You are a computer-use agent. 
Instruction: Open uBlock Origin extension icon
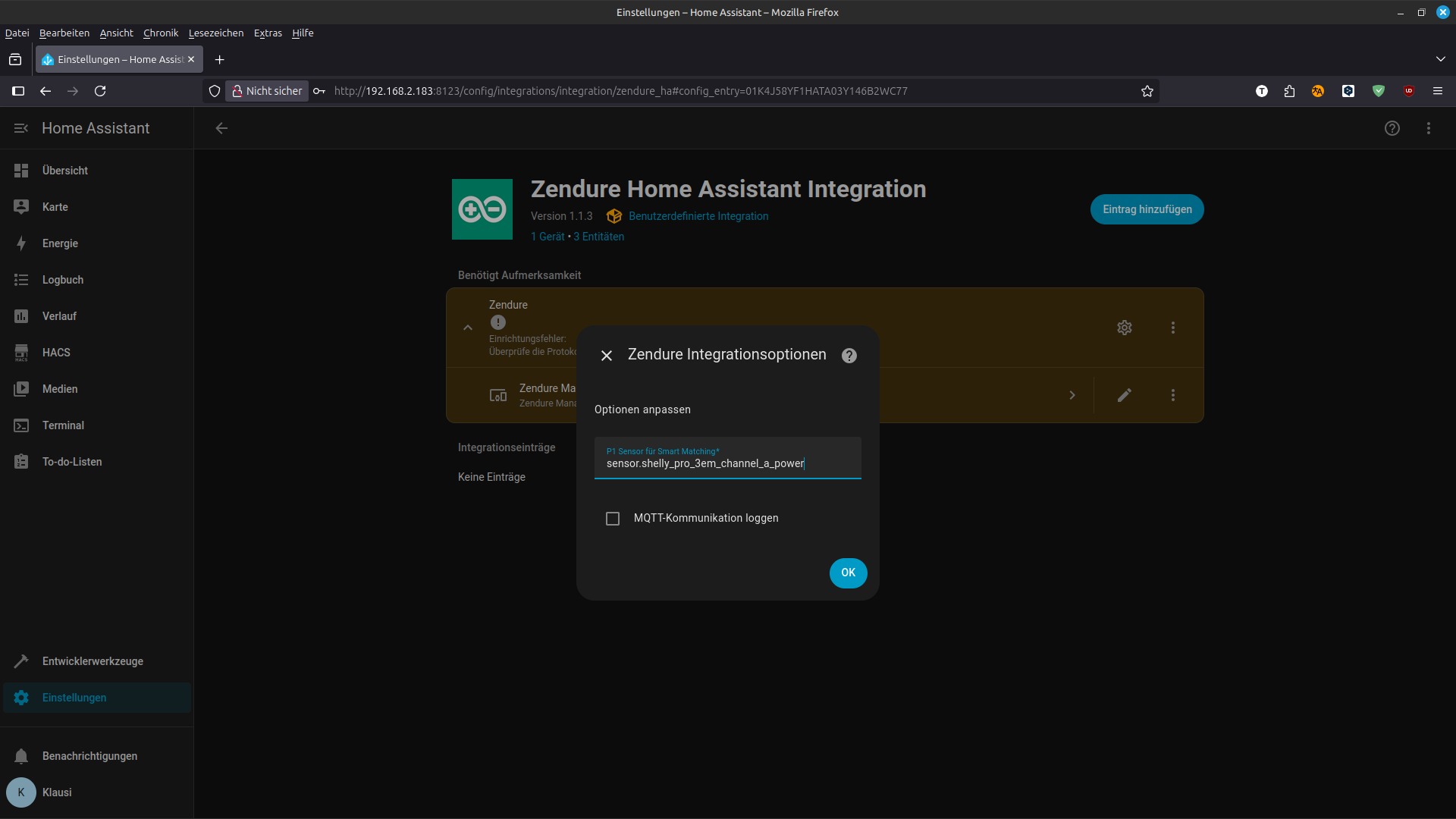point(1409,91)
